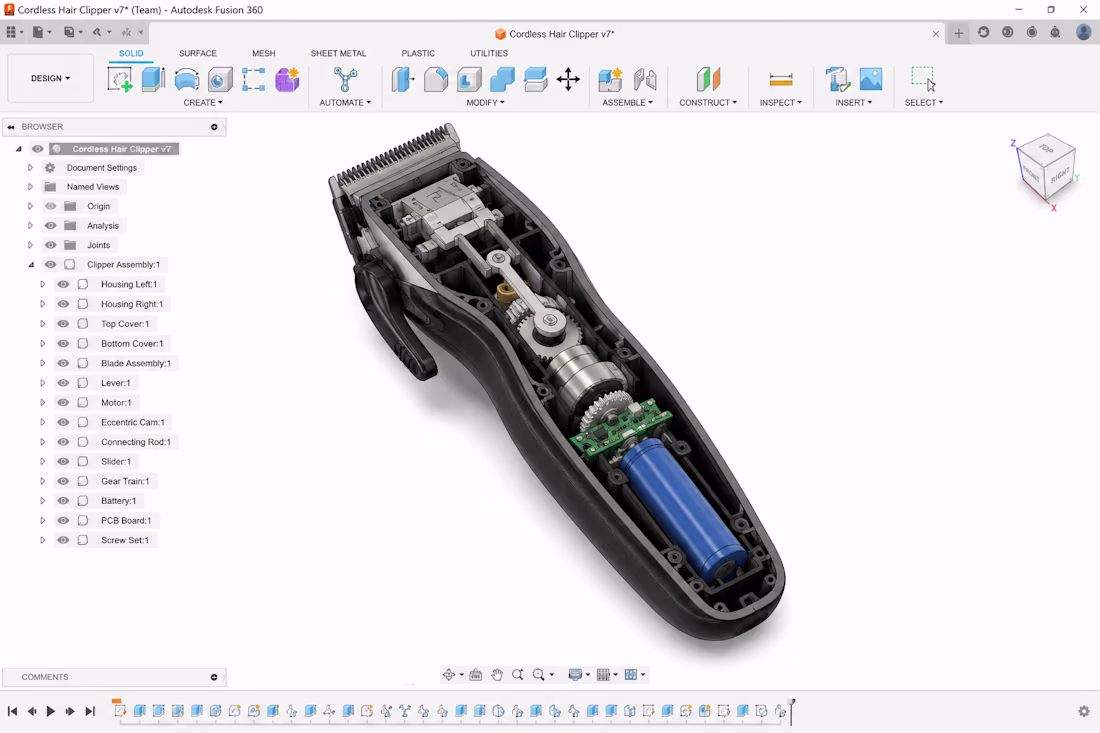Click the Select window tool icon
Image resolution: width=1100 pixels, height=733 pixels.
(923, 79)
